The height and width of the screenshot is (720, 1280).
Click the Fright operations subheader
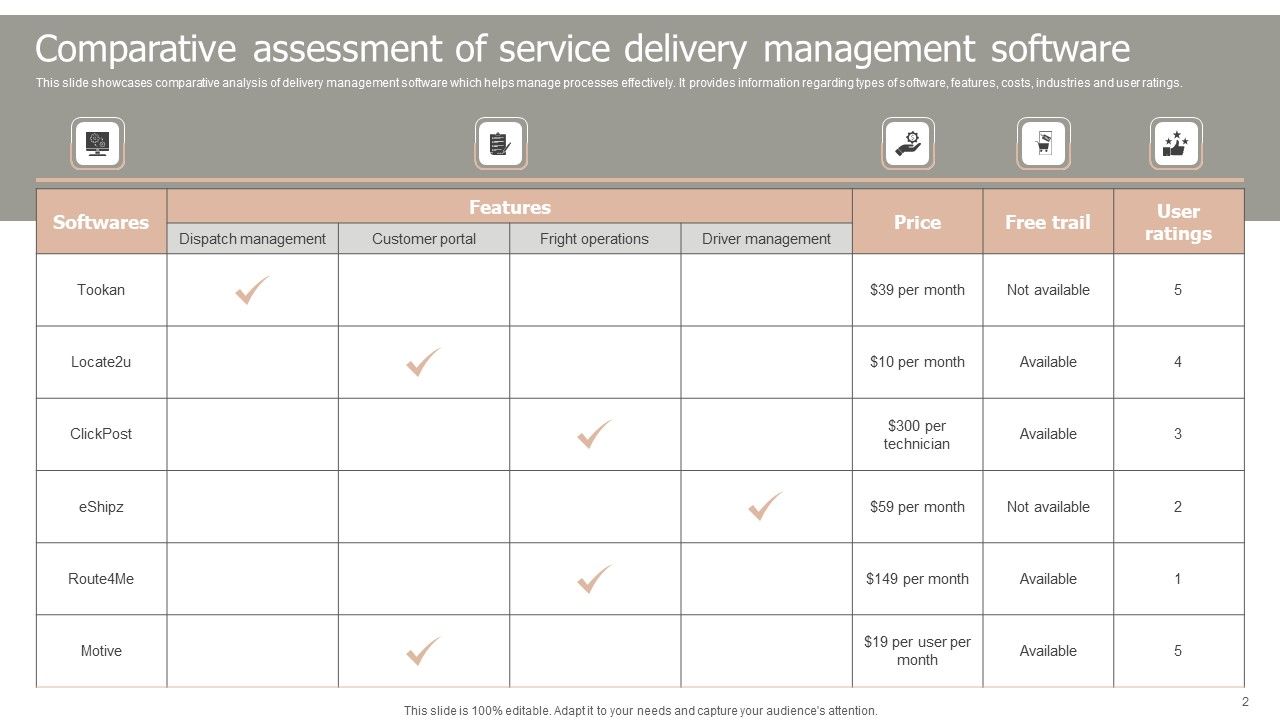(595, 239)
